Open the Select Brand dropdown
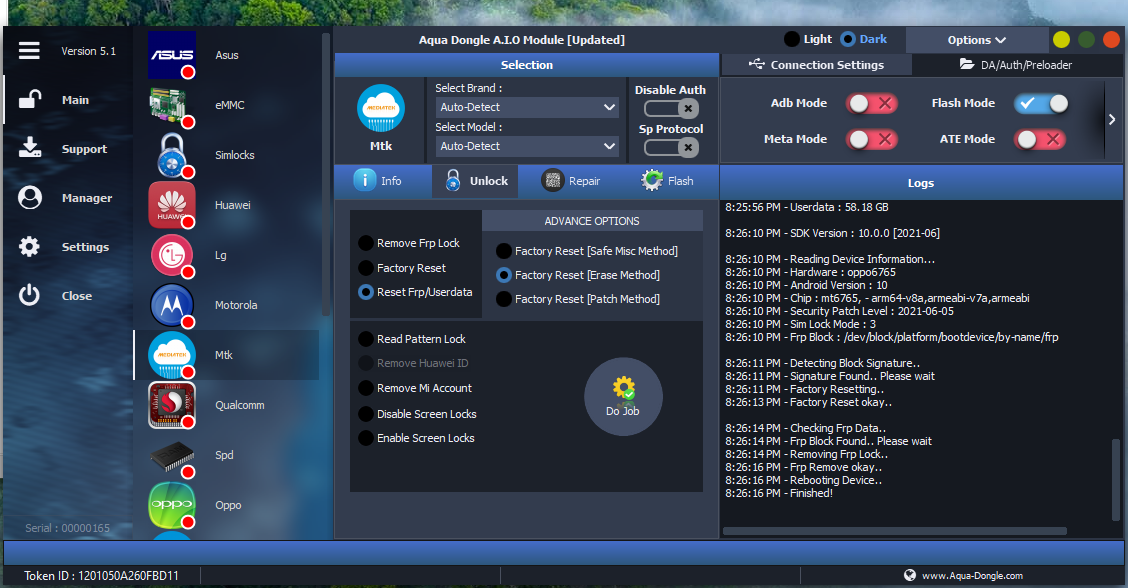1128x588 pixels. tap(527, 107)
